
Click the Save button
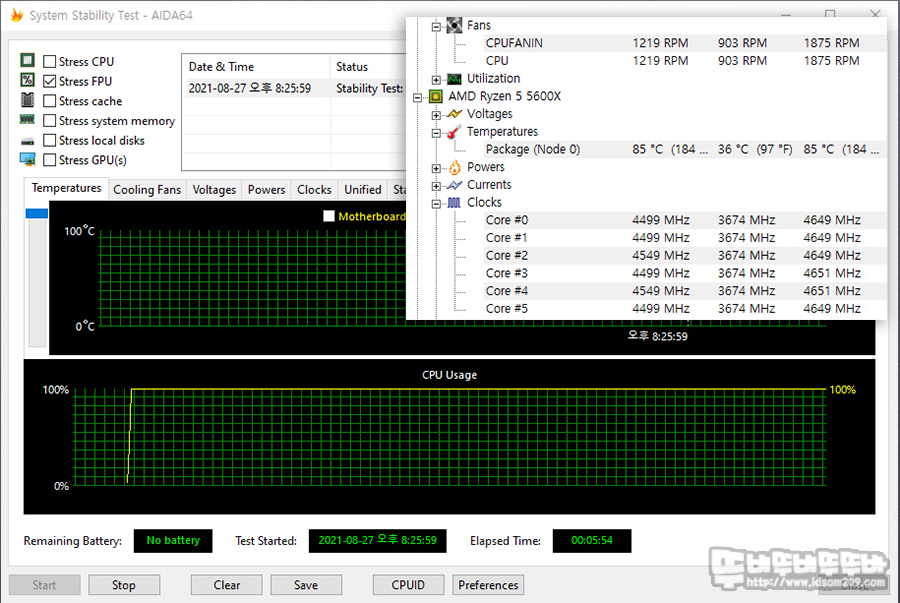click(x=306, y=585)
